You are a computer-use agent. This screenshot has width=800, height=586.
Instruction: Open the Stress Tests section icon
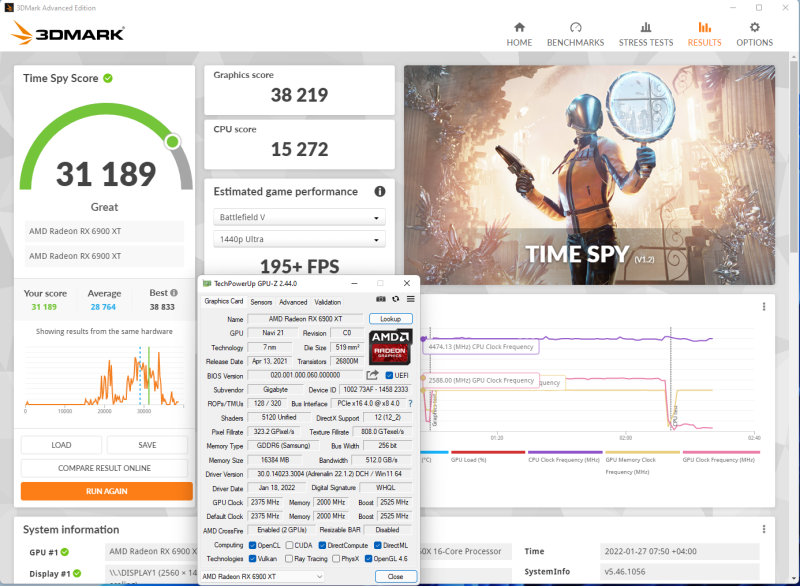646,28
